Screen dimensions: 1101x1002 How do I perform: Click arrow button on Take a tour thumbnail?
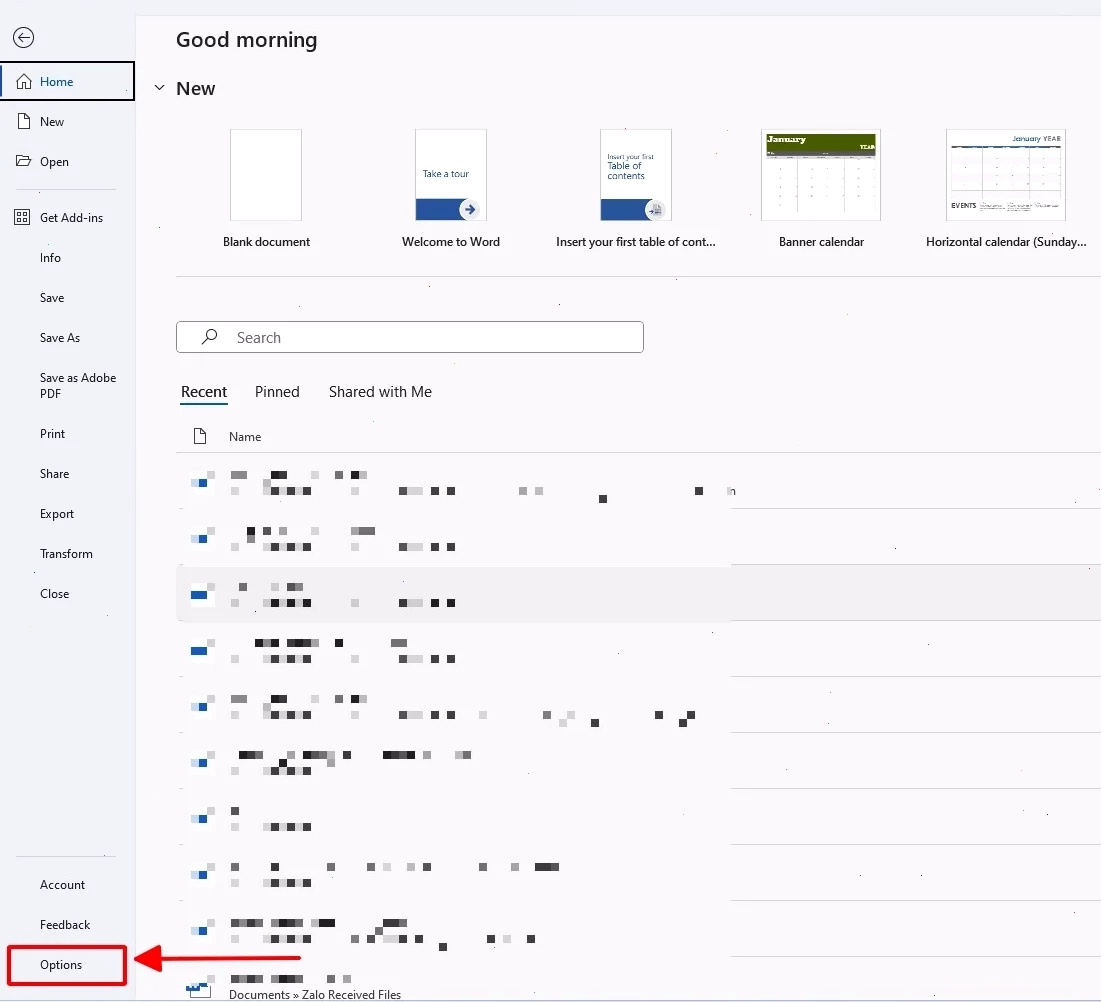point(469,209)
